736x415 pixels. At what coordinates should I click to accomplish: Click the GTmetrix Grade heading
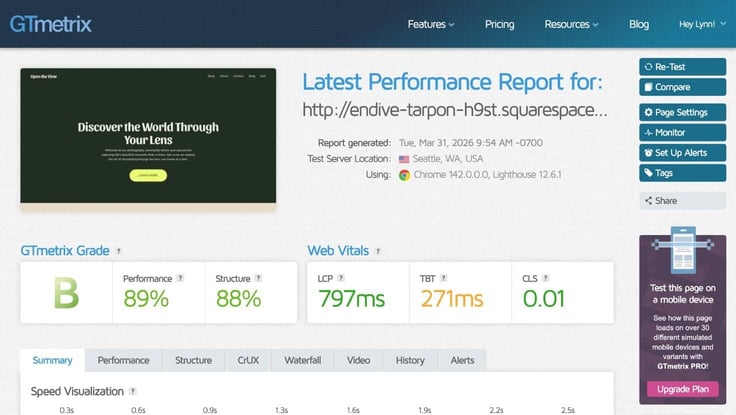[x=65, y=251]
